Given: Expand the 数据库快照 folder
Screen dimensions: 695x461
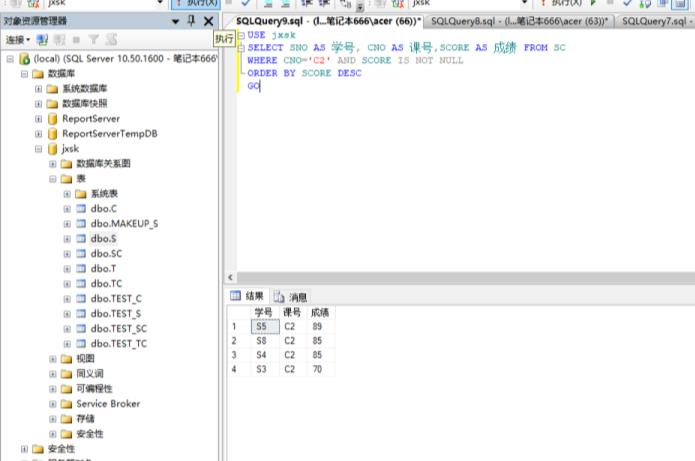Looking at the screenshot, I should point(39,104).
